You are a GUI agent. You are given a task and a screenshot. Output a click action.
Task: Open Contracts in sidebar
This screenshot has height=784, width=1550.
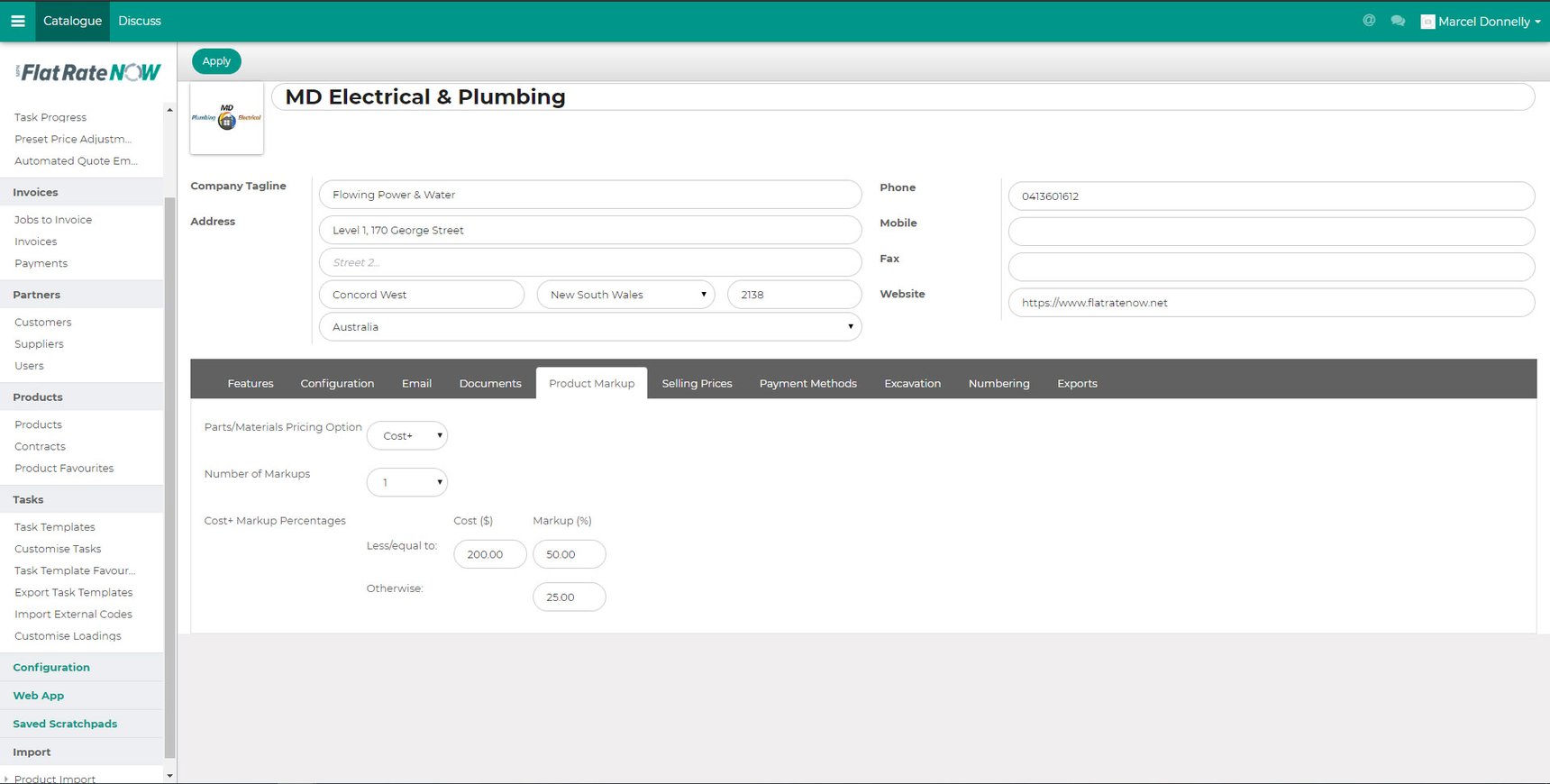tap(41, 446)
